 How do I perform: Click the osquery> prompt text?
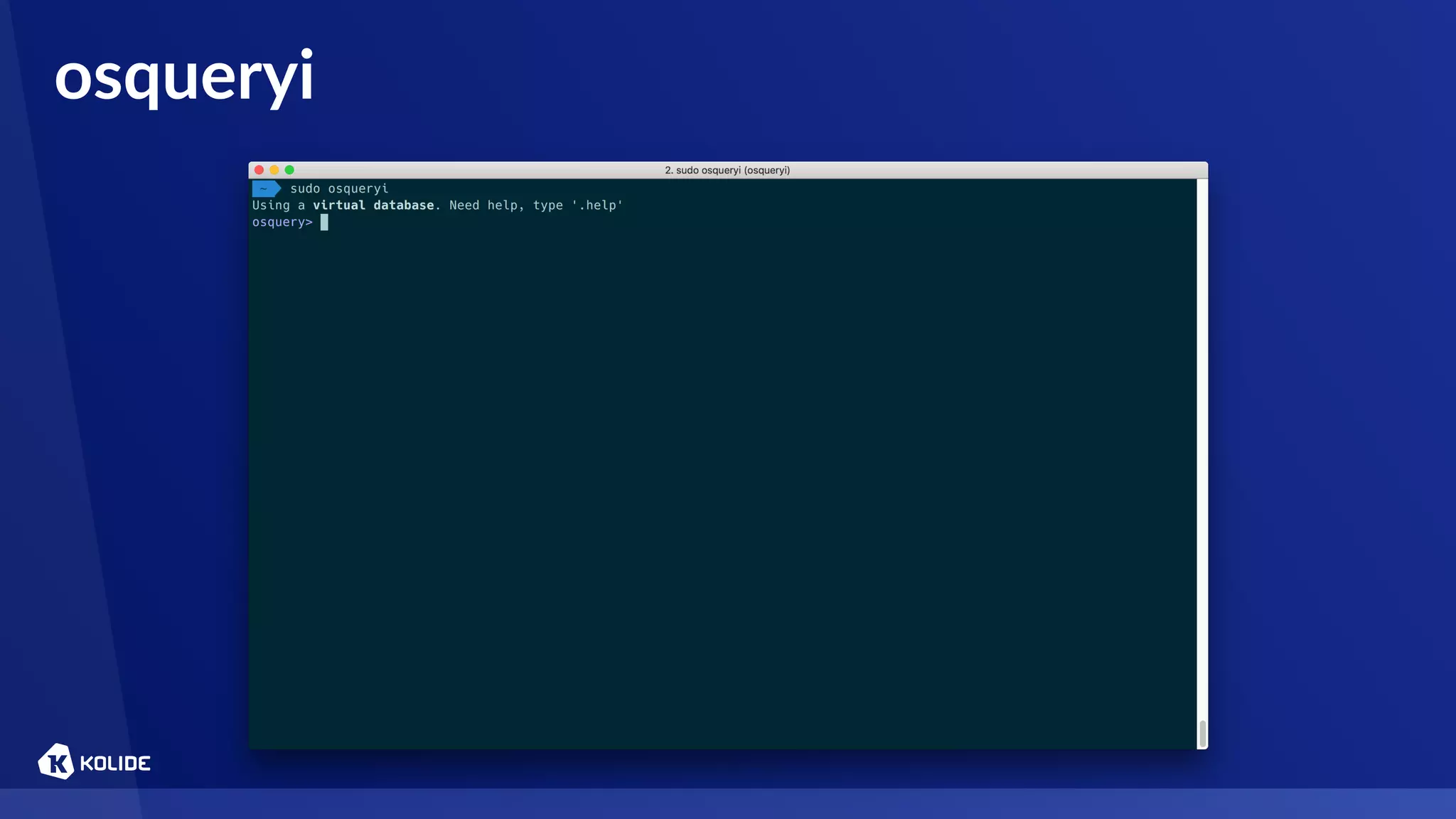click(x=282, y=223)
